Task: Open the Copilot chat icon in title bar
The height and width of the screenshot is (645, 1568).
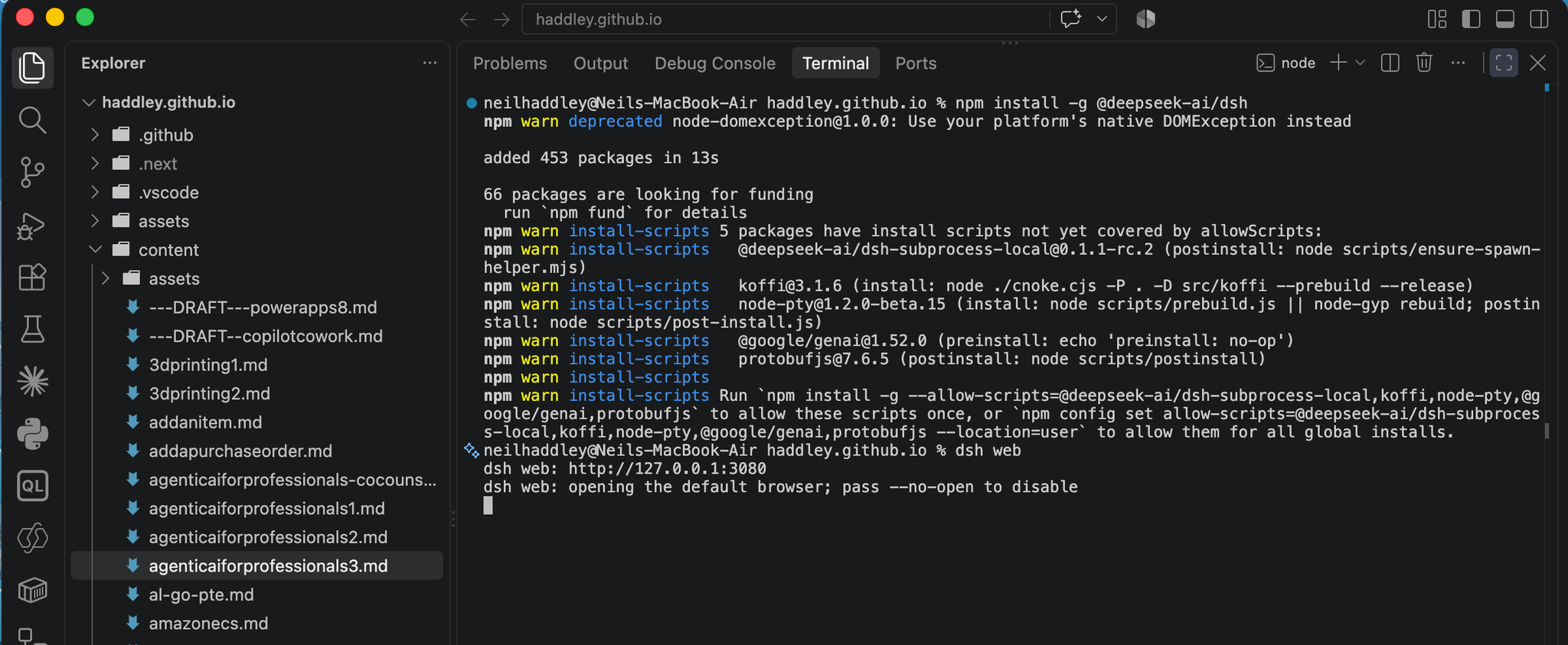Action: (x=1070, y=19)
